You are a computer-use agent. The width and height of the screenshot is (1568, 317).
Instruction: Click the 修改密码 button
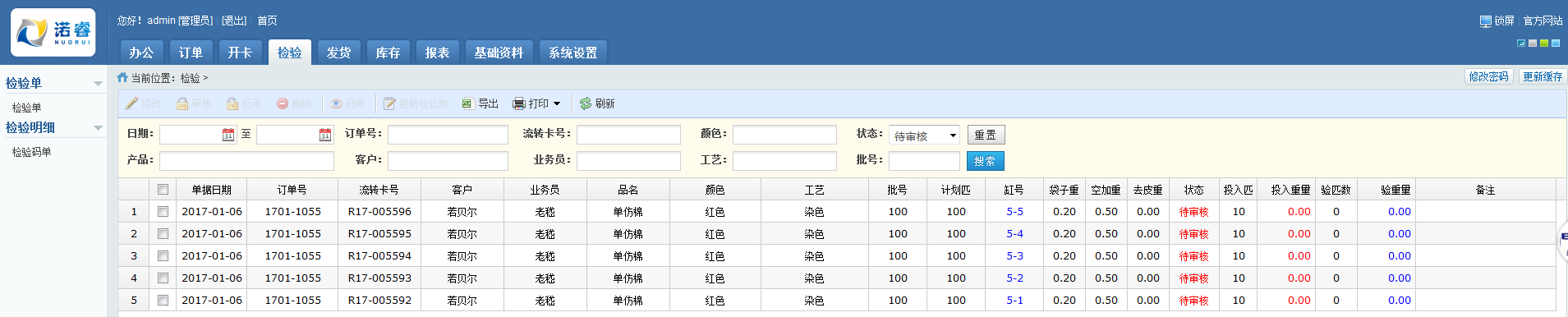pos(1489,76)
